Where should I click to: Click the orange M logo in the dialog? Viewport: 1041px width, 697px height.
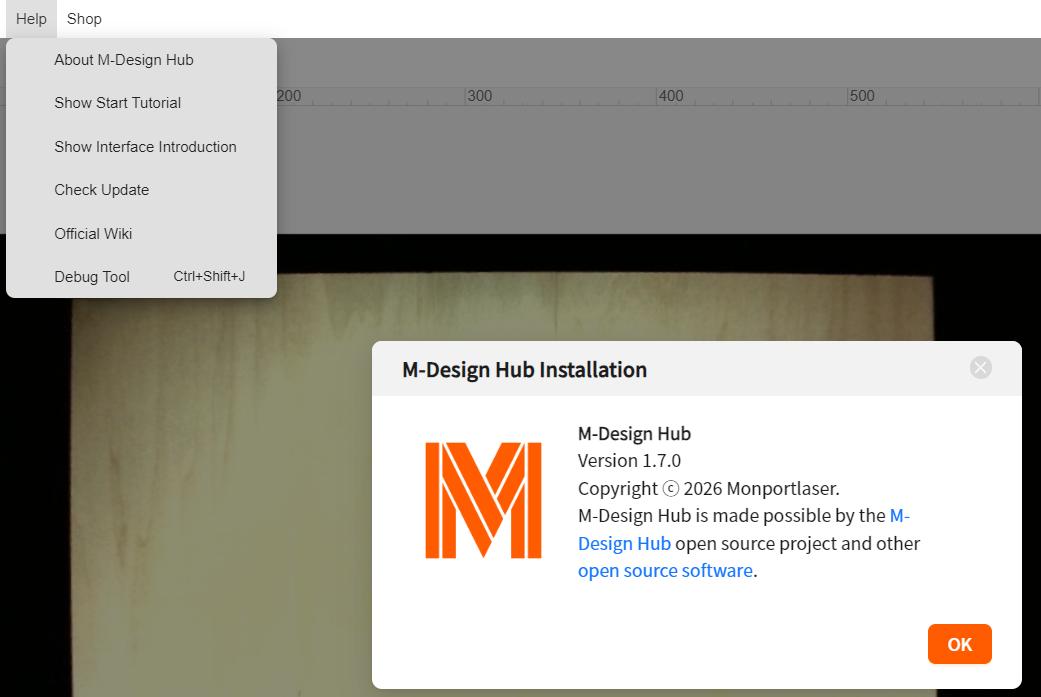tap(483, 500)
